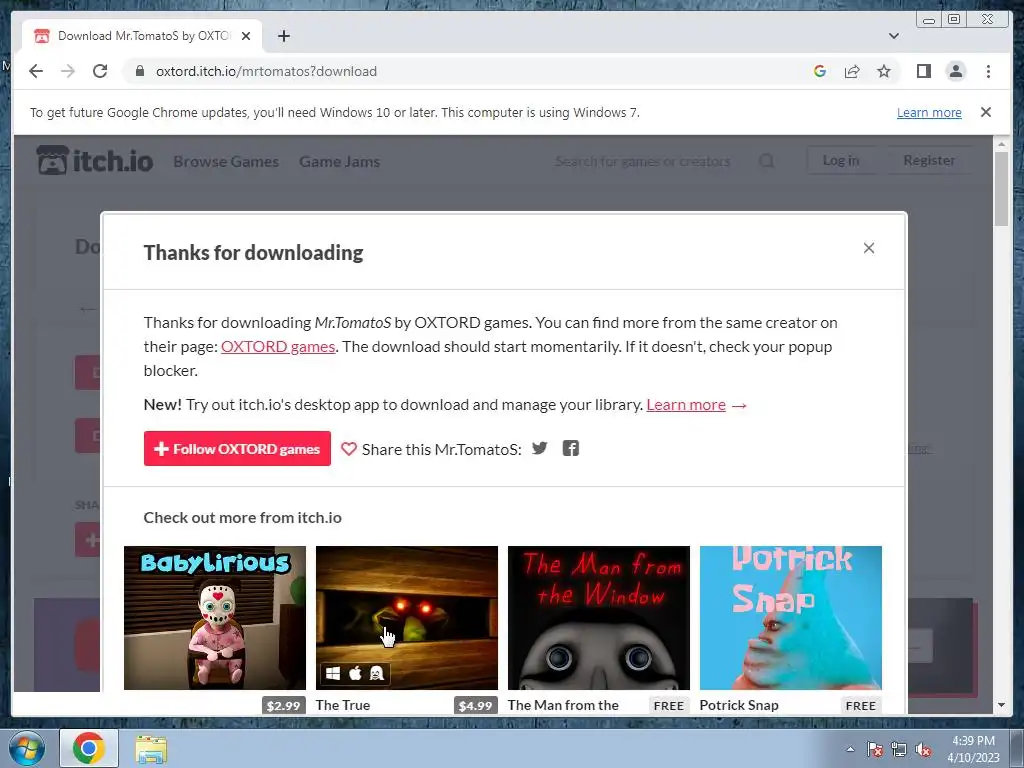View site info via the padlock icon

139,71
